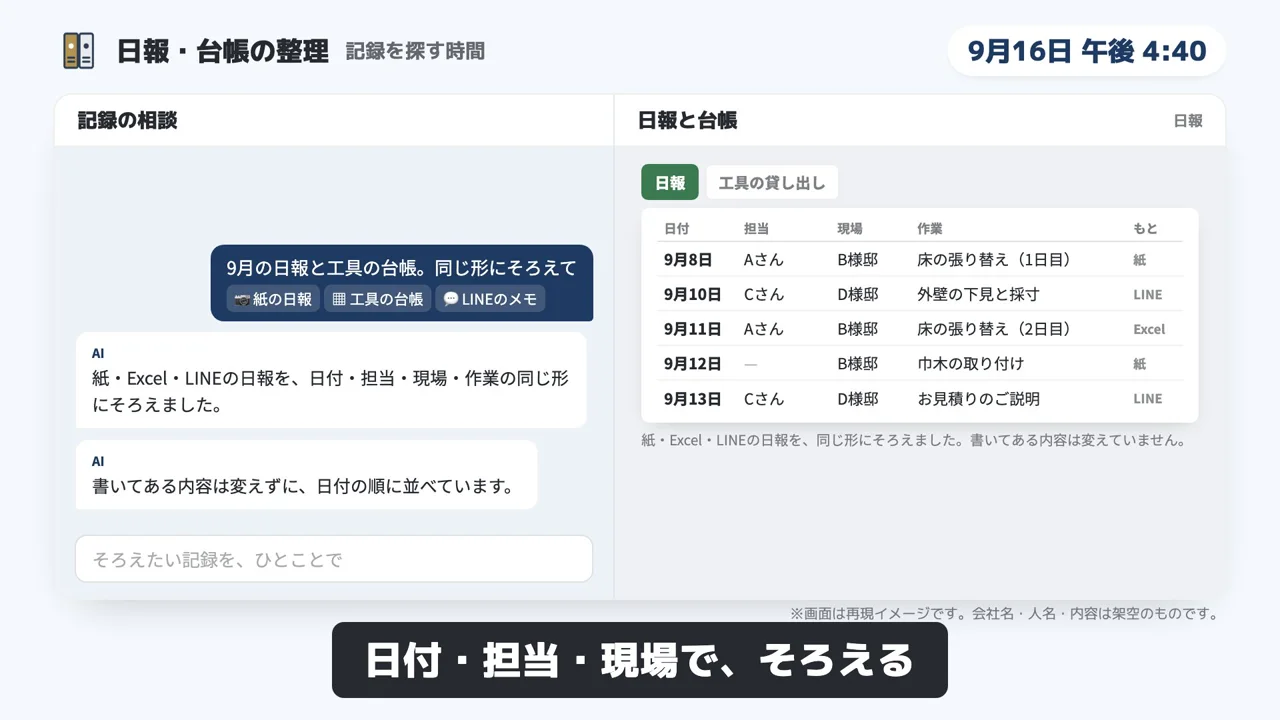Click the 作業 column header
The height and width of the screenshot is (720, 1280).
(x=930, y=228)
